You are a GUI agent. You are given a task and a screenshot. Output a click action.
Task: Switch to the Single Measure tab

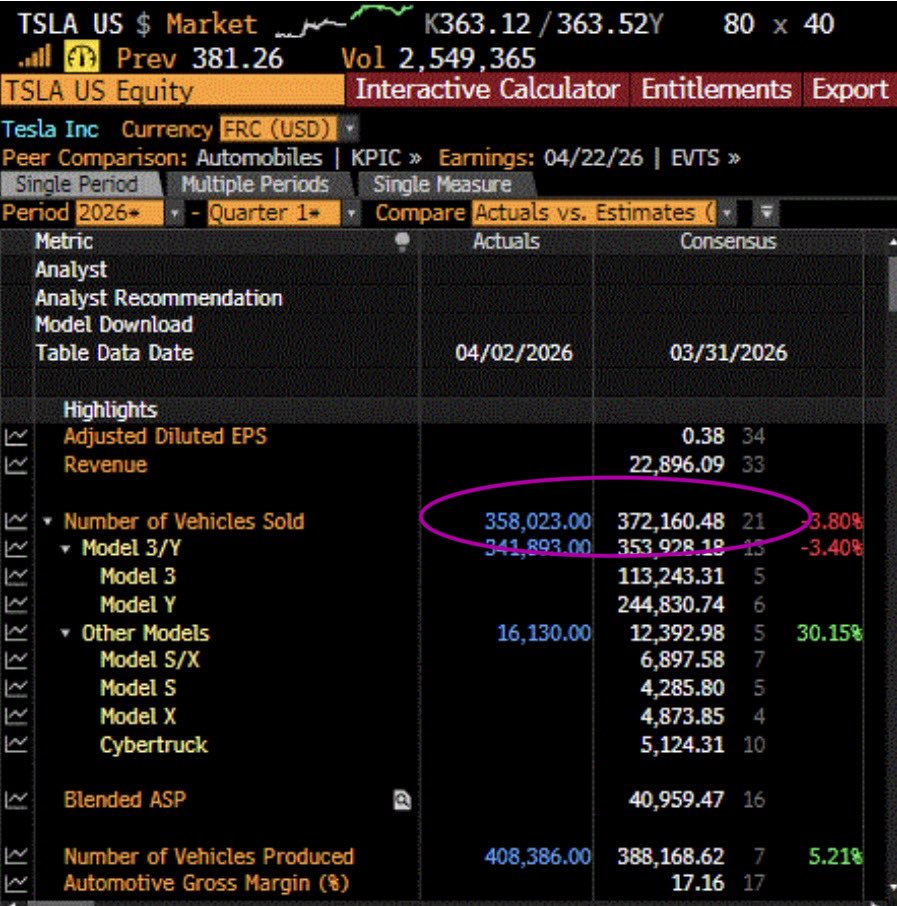pos(442,184)
